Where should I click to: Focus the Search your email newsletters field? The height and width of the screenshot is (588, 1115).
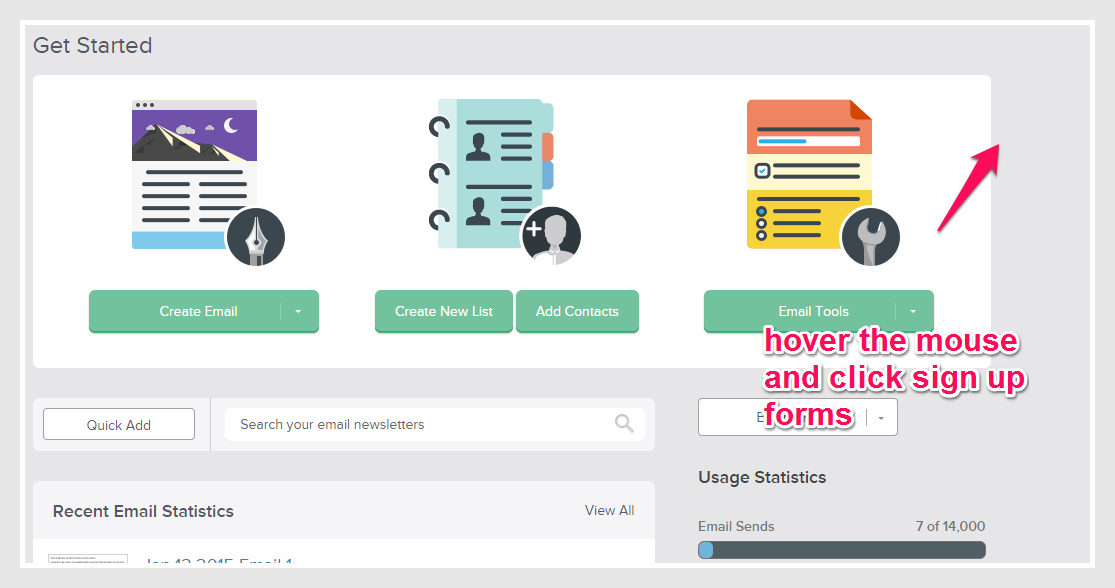pos(420,424)
